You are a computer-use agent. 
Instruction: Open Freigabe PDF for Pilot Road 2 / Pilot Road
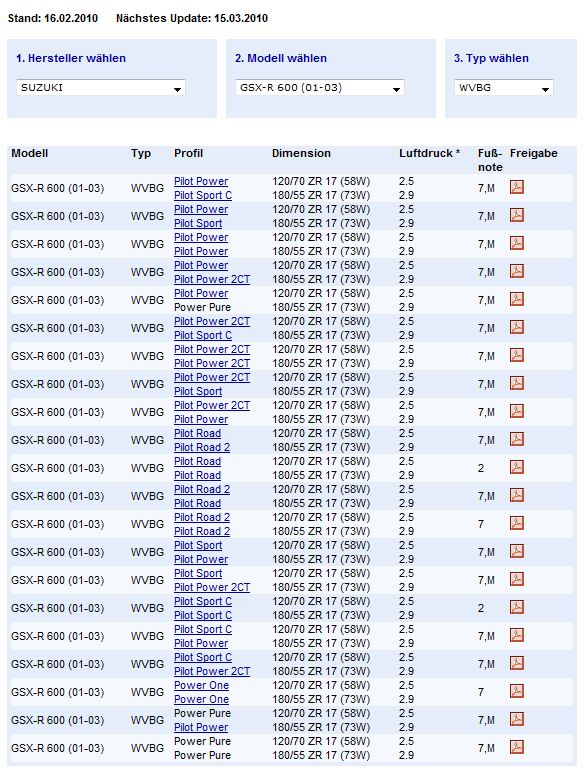click(x=517, y=496)
